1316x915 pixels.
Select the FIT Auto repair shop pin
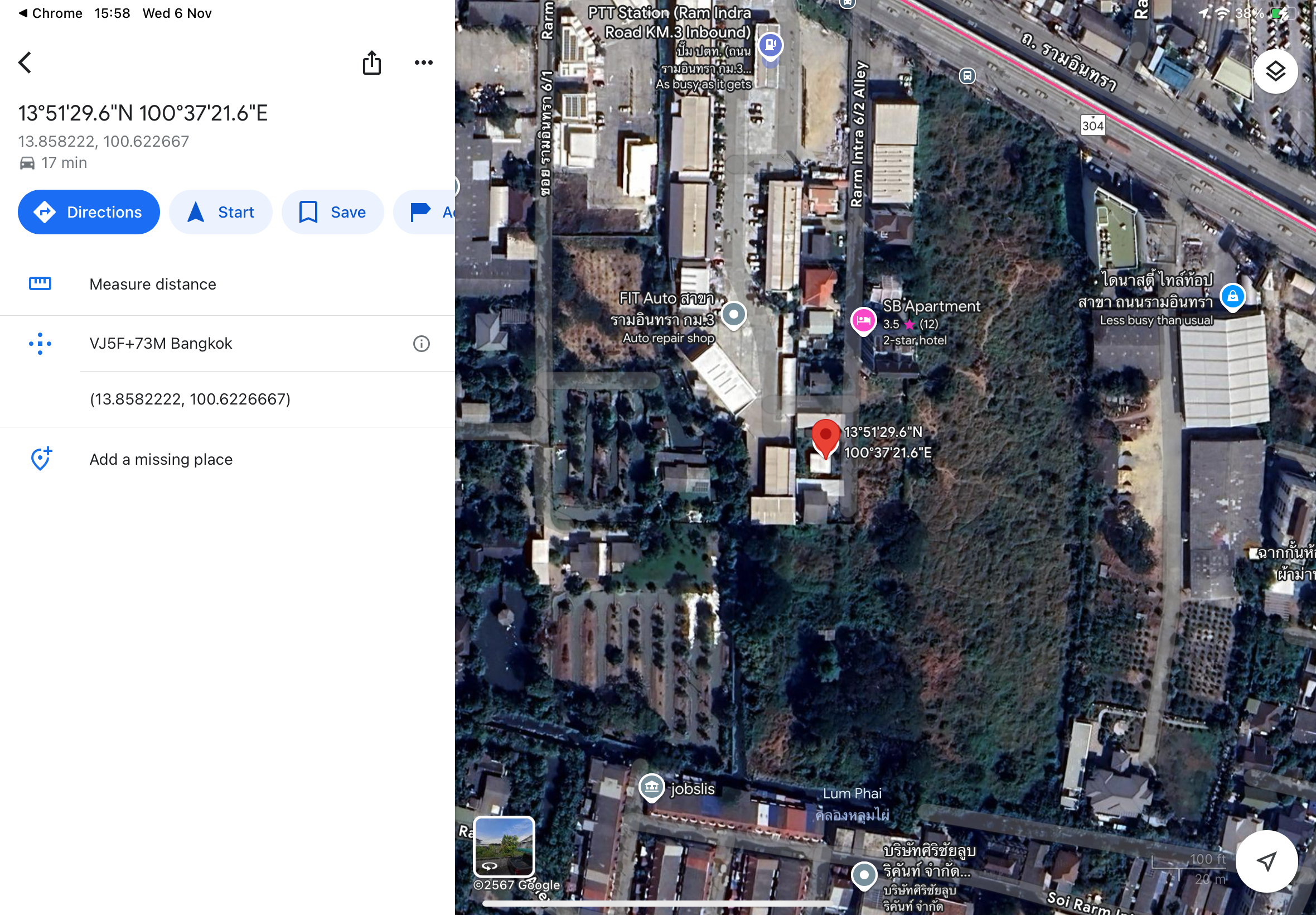(733, 315)
